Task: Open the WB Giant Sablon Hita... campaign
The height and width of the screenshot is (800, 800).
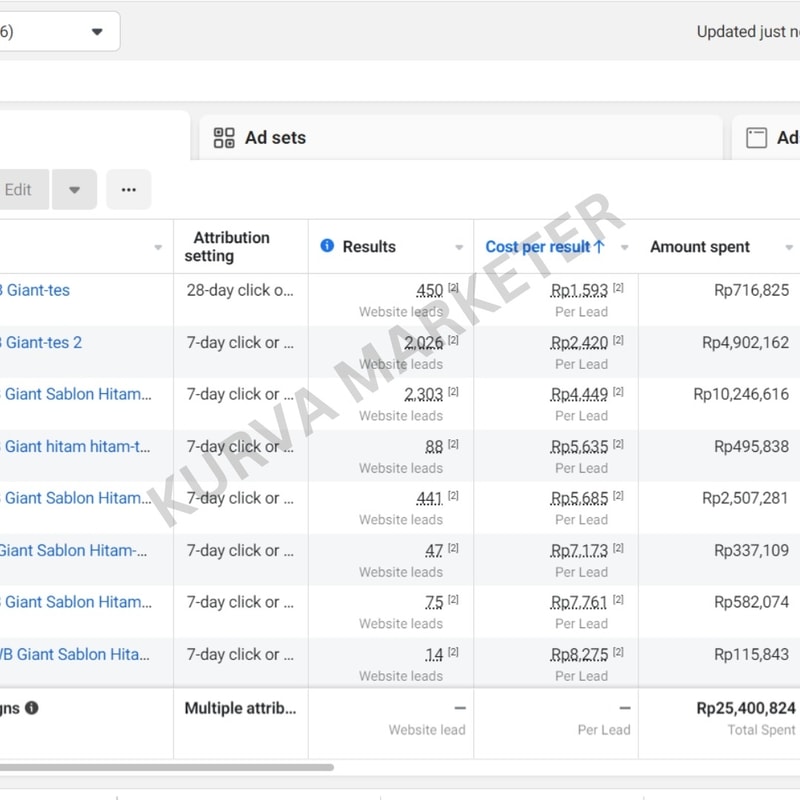Action: tap(75, 655)
